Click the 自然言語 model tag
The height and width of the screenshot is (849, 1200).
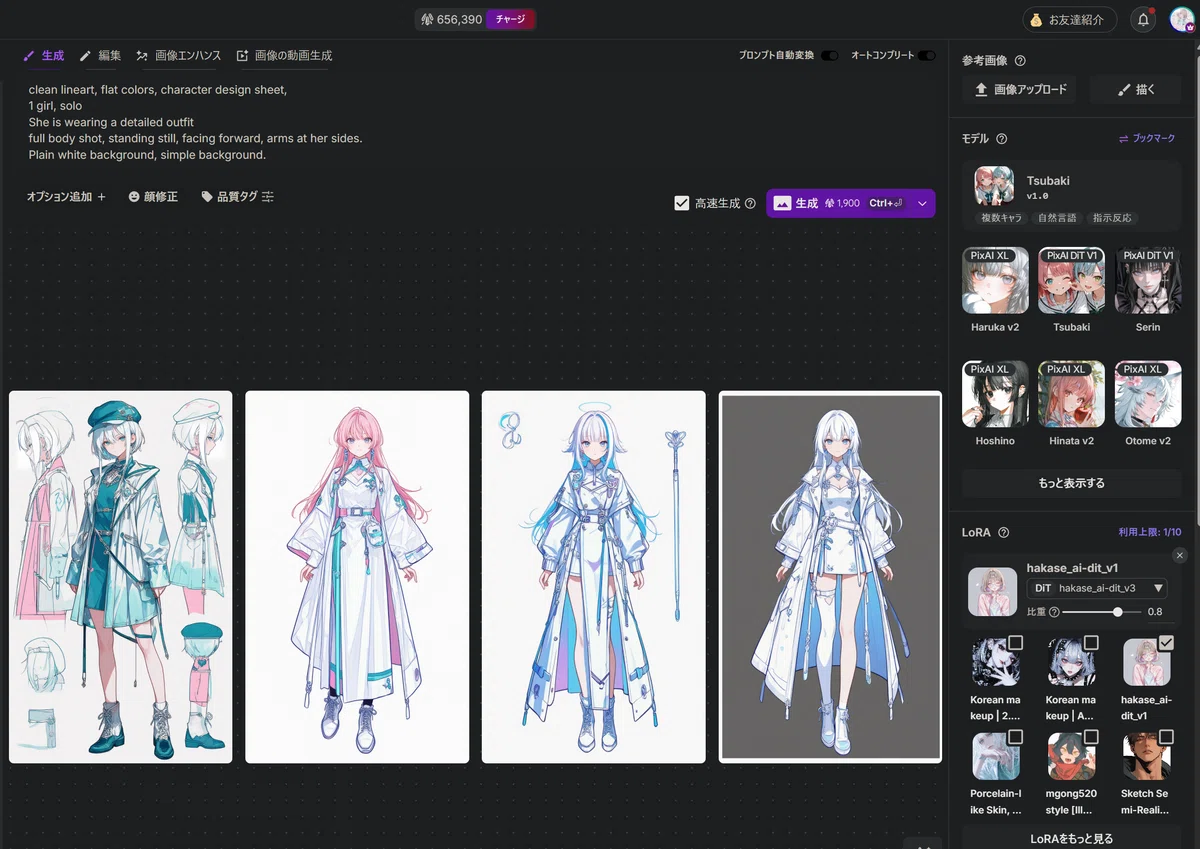click(x=1057, y=218)
